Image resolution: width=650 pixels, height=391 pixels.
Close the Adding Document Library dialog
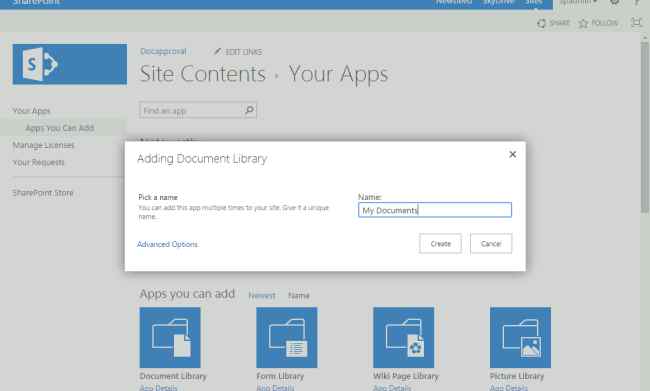point(512,154)
